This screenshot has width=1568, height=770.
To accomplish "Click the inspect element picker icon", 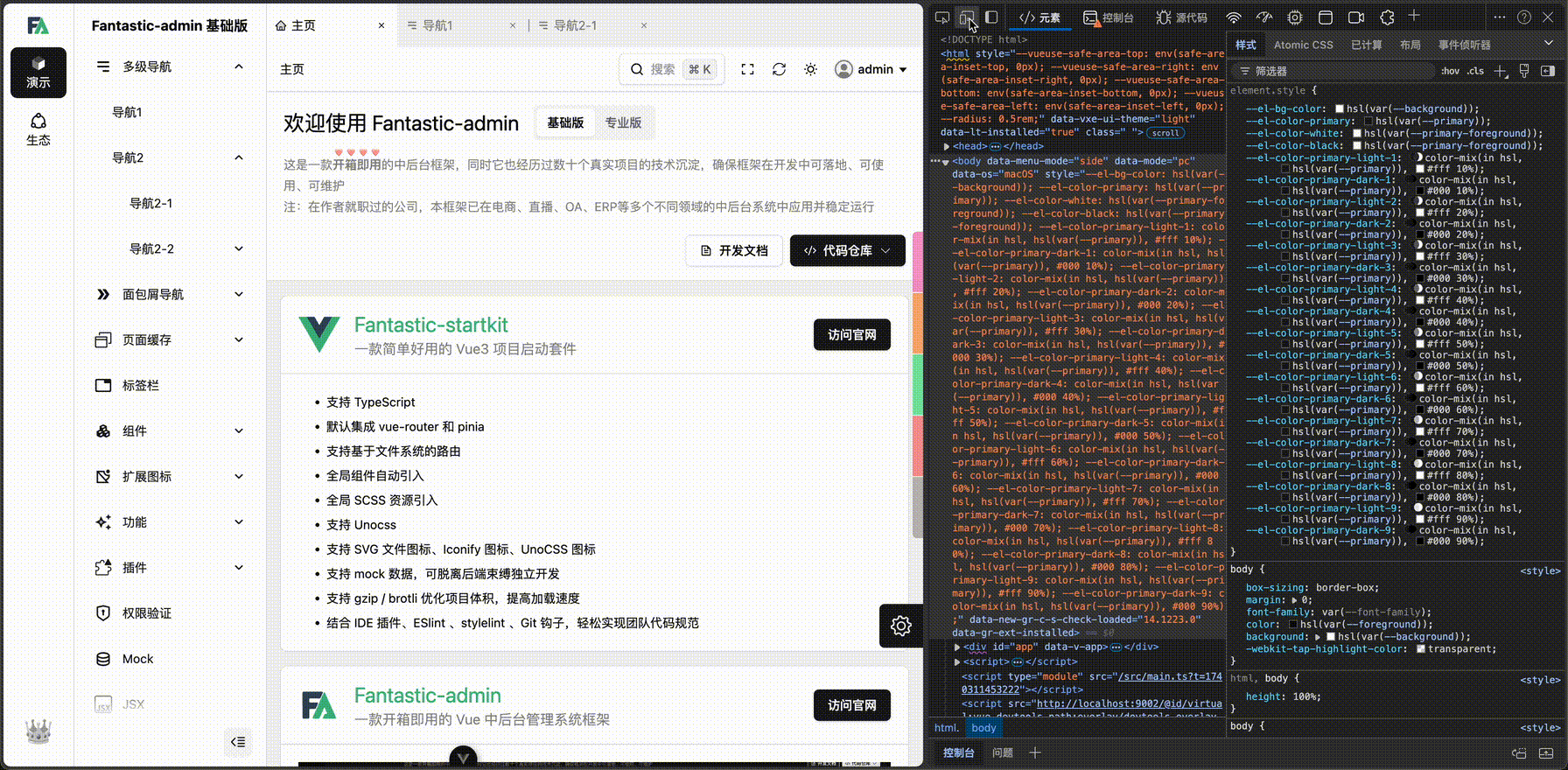I will point(942,17).
